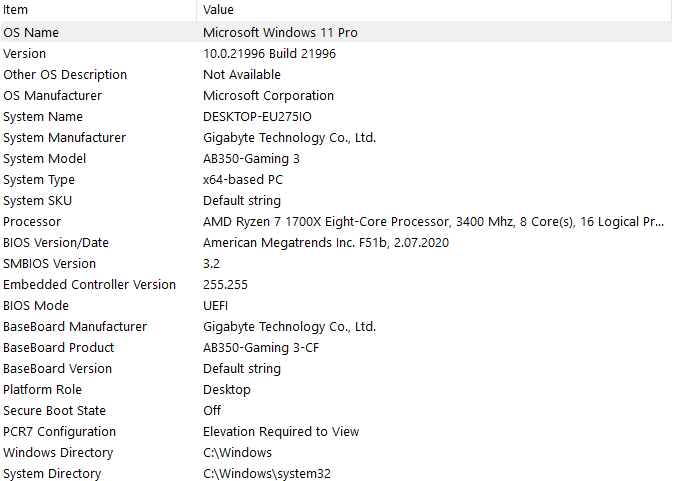The width and height of the screenshot is (685, 481).
Task: Select the BIOS Version/Date row
Action: pyautogui.click(x=56, y=242)
